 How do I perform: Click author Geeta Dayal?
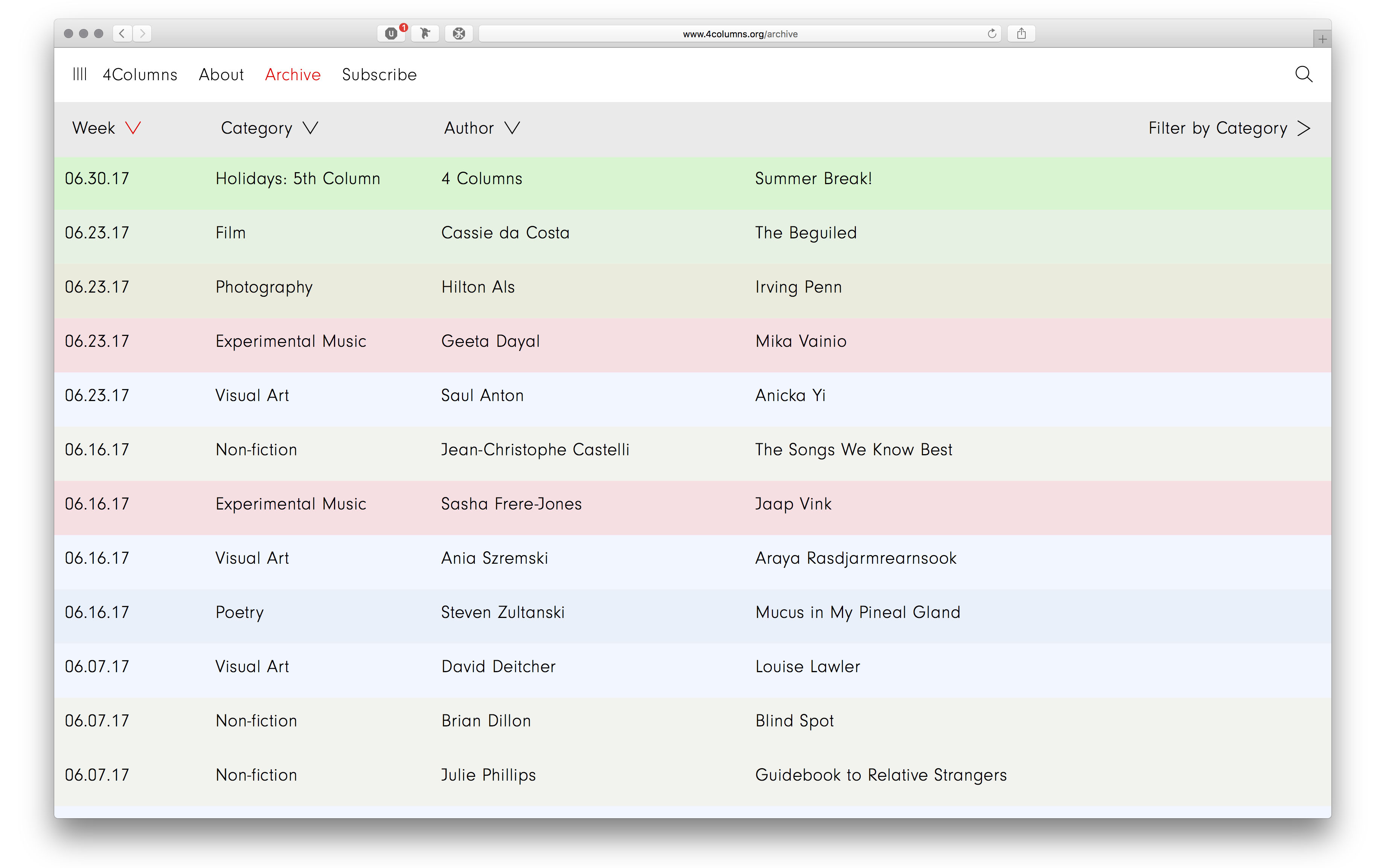tap(490, 341)
